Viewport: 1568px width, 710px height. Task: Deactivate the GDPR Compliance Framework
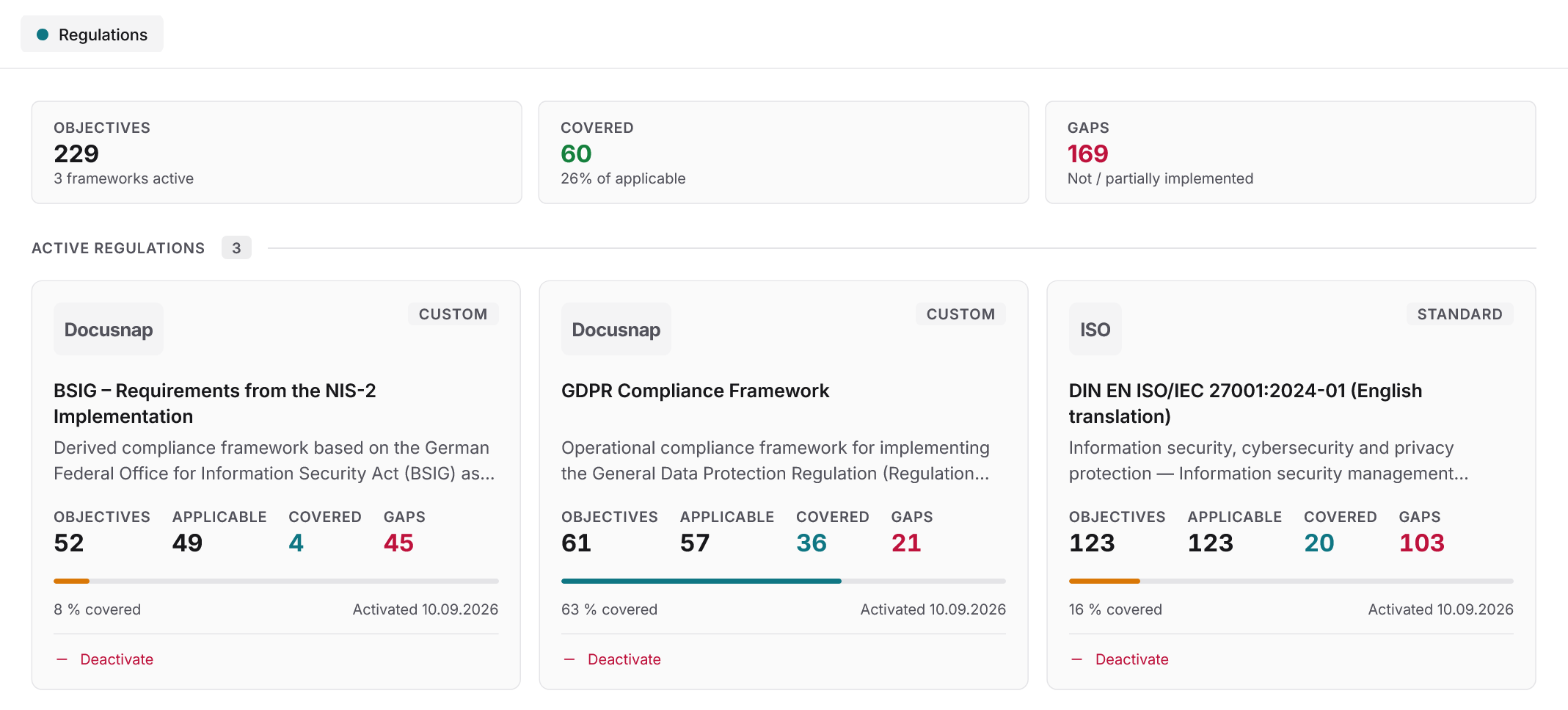613,659
